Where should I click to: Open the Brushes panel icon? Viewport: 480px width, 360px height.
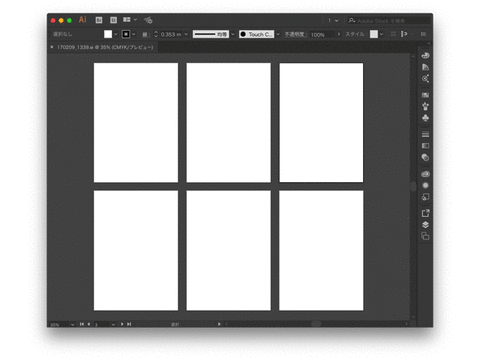click(x=425, y=107)
